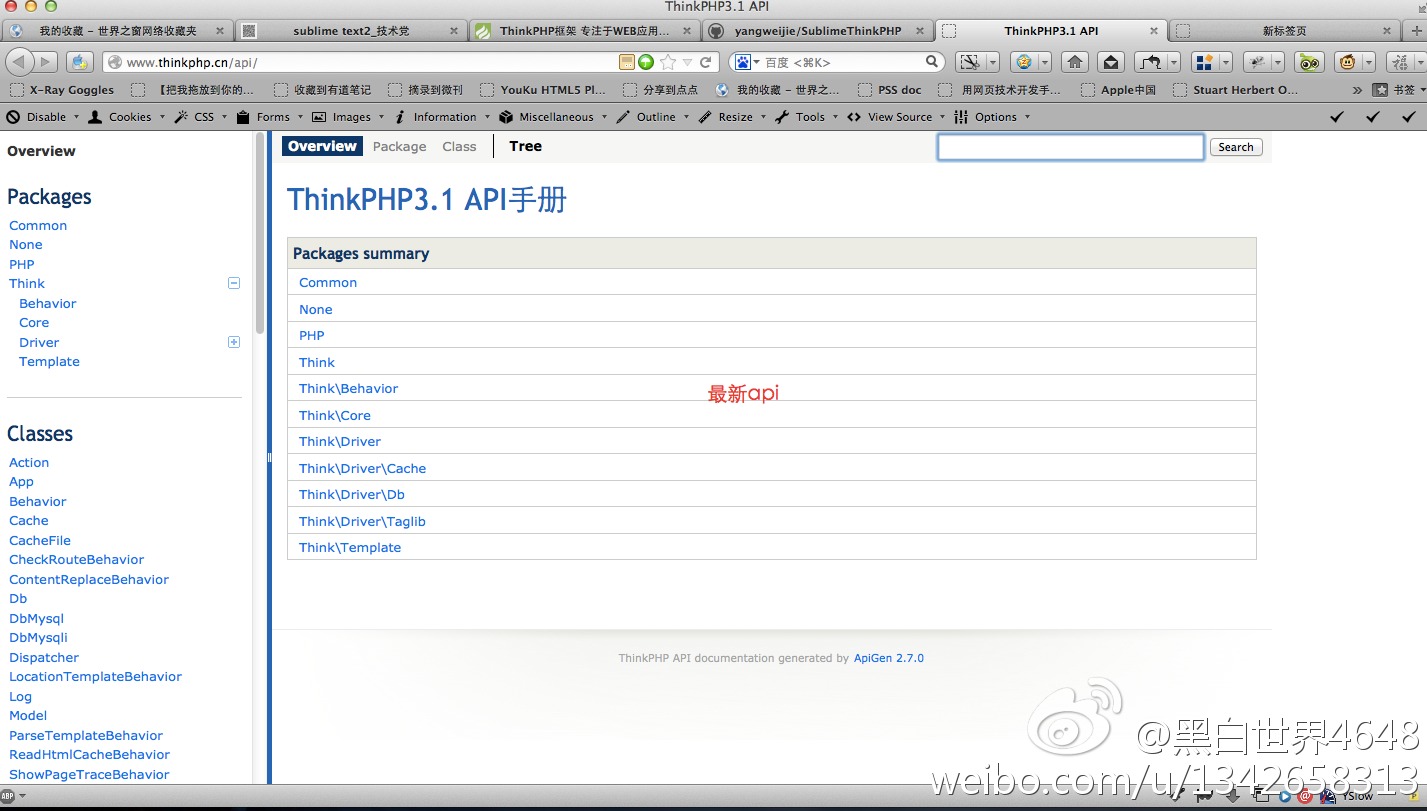Collapse the Think package in sidebar
The height and width of the screenshot is (811, 1427).
tap(234, 283)
